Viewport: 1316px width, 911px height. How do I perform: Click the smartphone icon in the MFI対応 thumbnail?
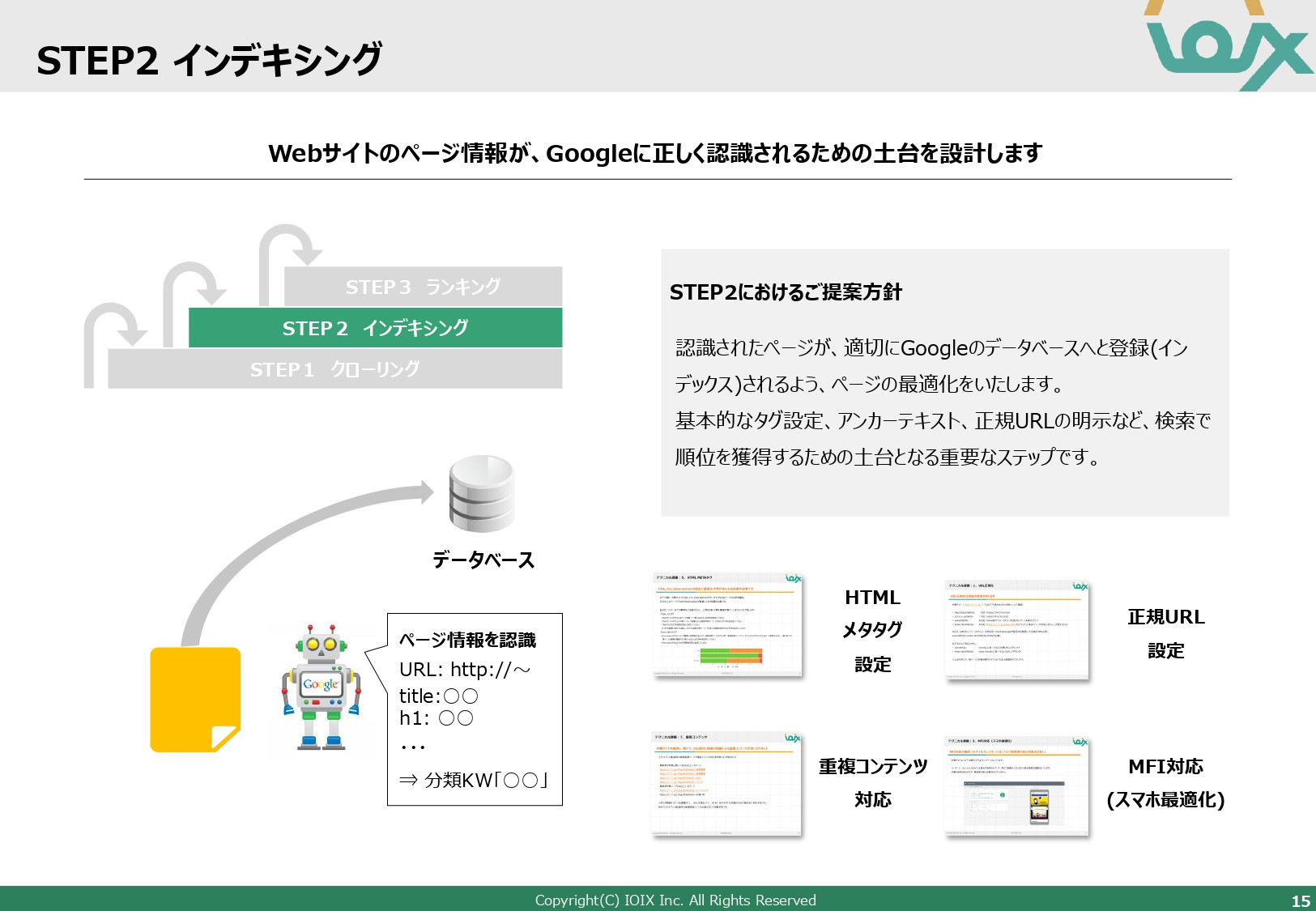pos(1039,806)
